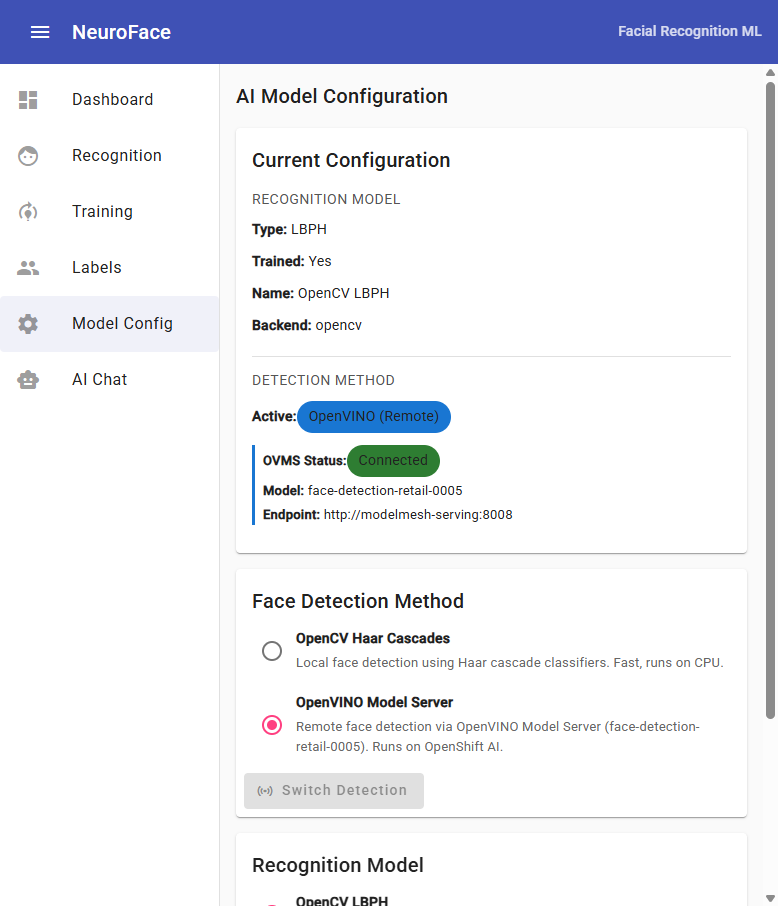Click the hamburger menu icon
The width and height of the screenshot is (778, 906).
pyautogui.click(x=40, y=31)
